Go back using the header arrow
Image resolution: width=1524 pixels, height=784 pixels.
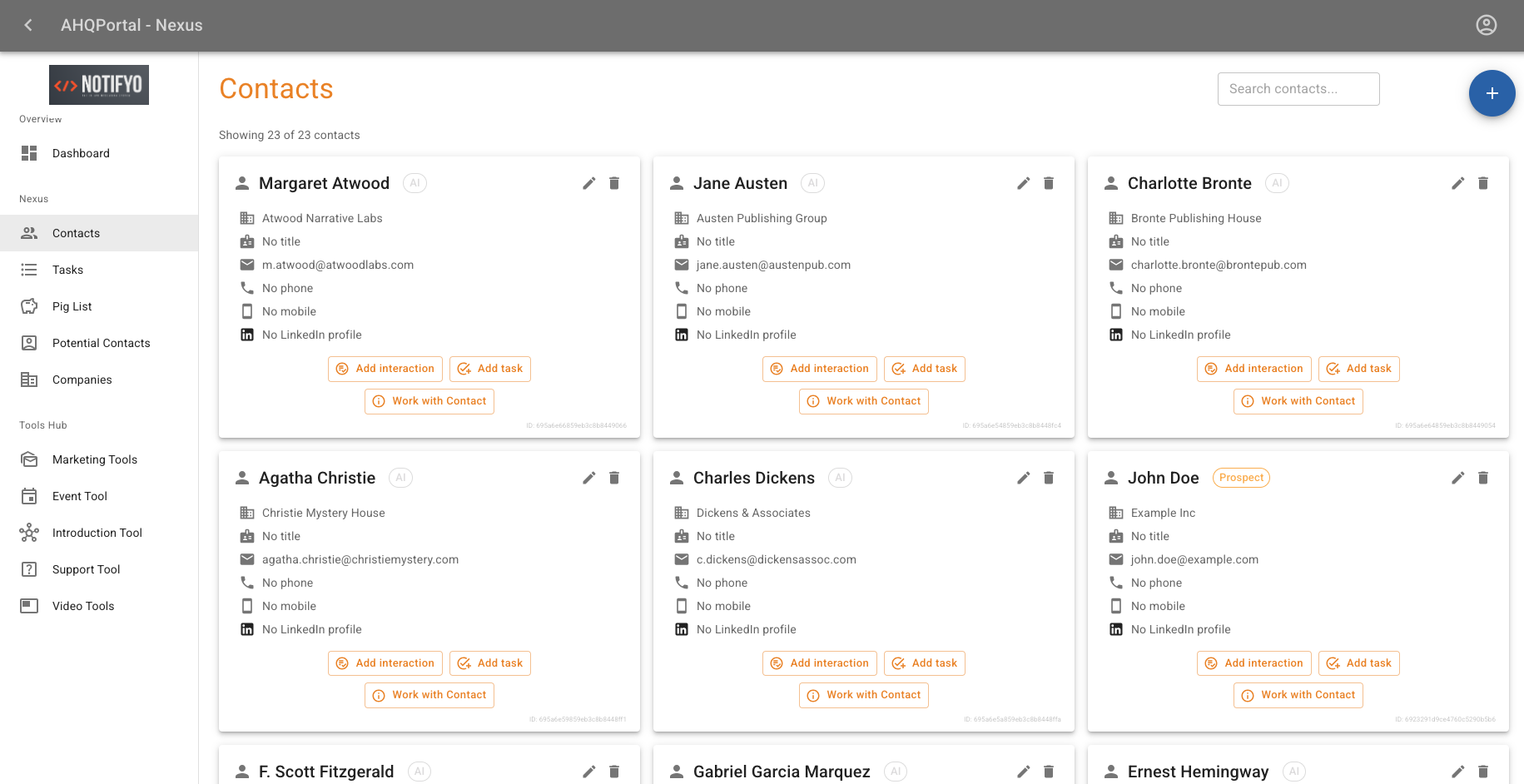(28, 25)
